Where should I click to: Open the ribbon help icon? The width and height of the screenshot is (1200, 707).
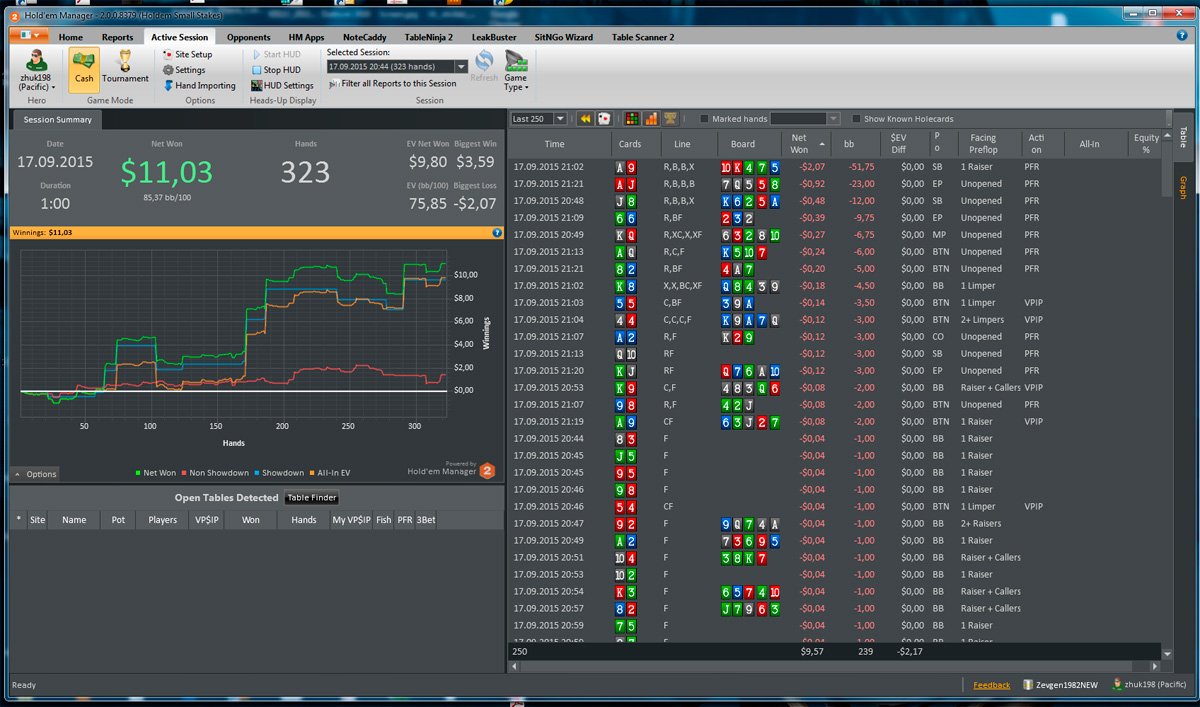pos(1181,36)
